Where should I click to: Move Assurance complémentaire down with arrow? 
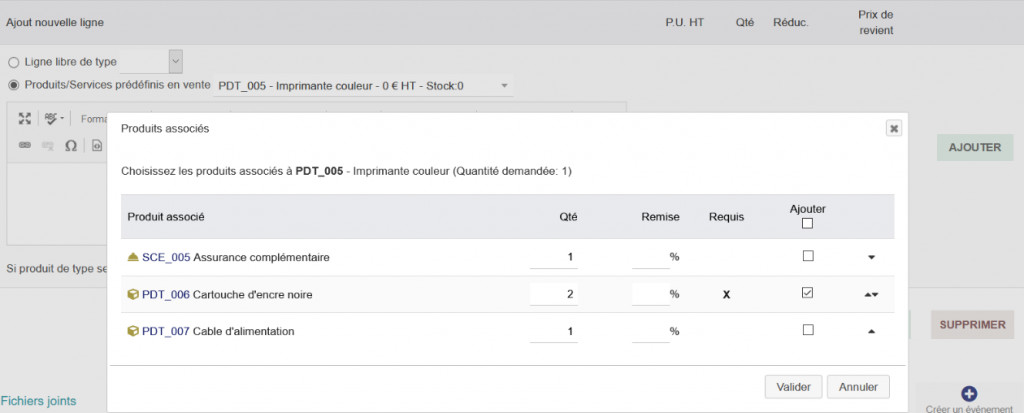point(872,257)
